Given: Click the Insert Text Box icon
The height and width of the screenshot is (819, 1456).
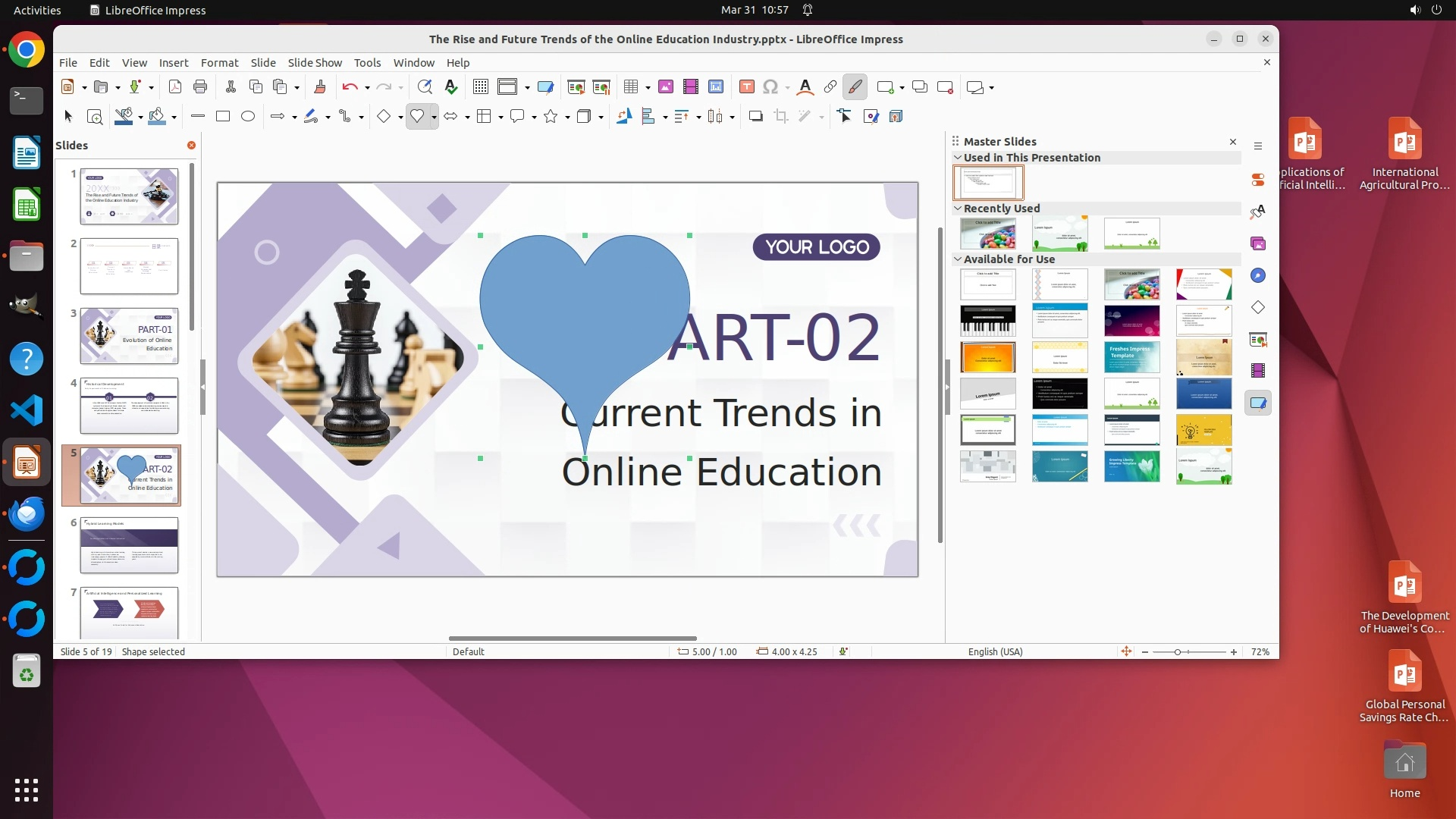Looking at the screenshot, I should click(x=747, y=87).
